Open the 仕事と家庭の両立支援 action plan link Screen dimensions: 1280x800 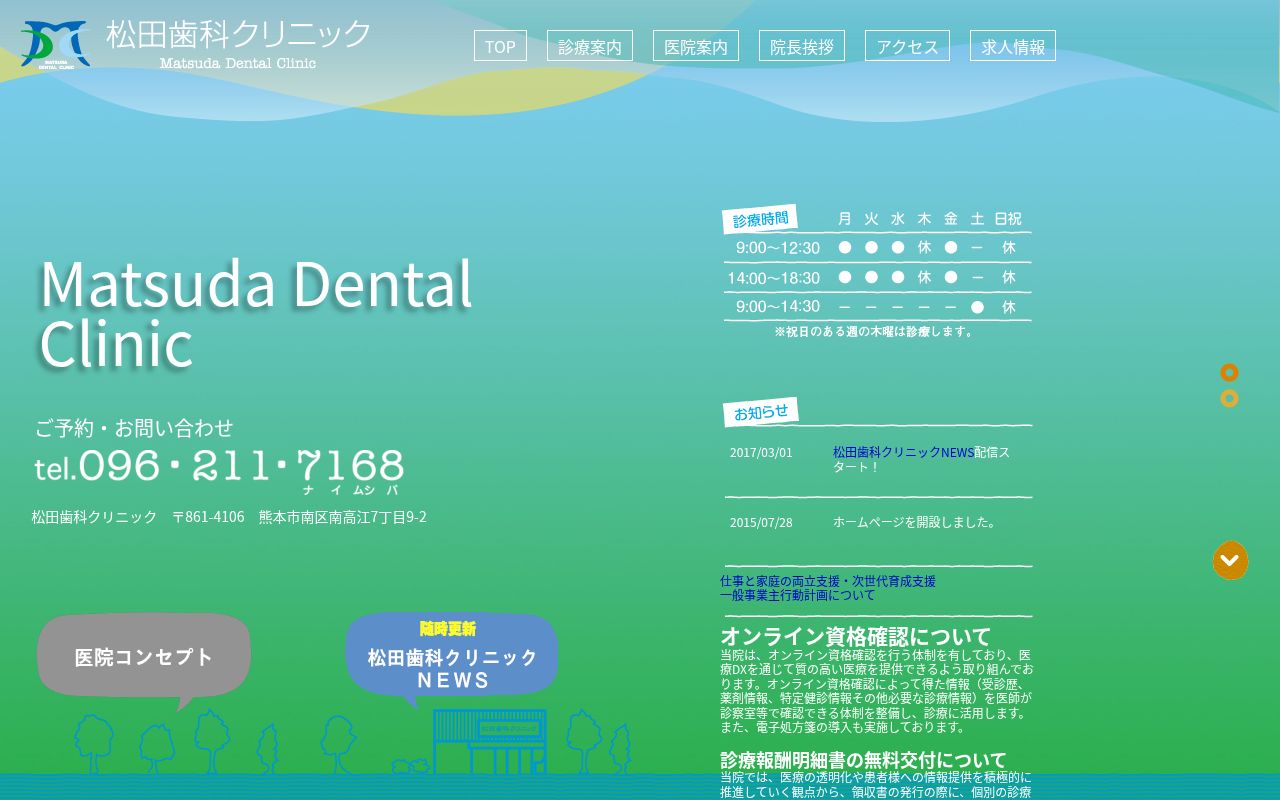(828, 588)
